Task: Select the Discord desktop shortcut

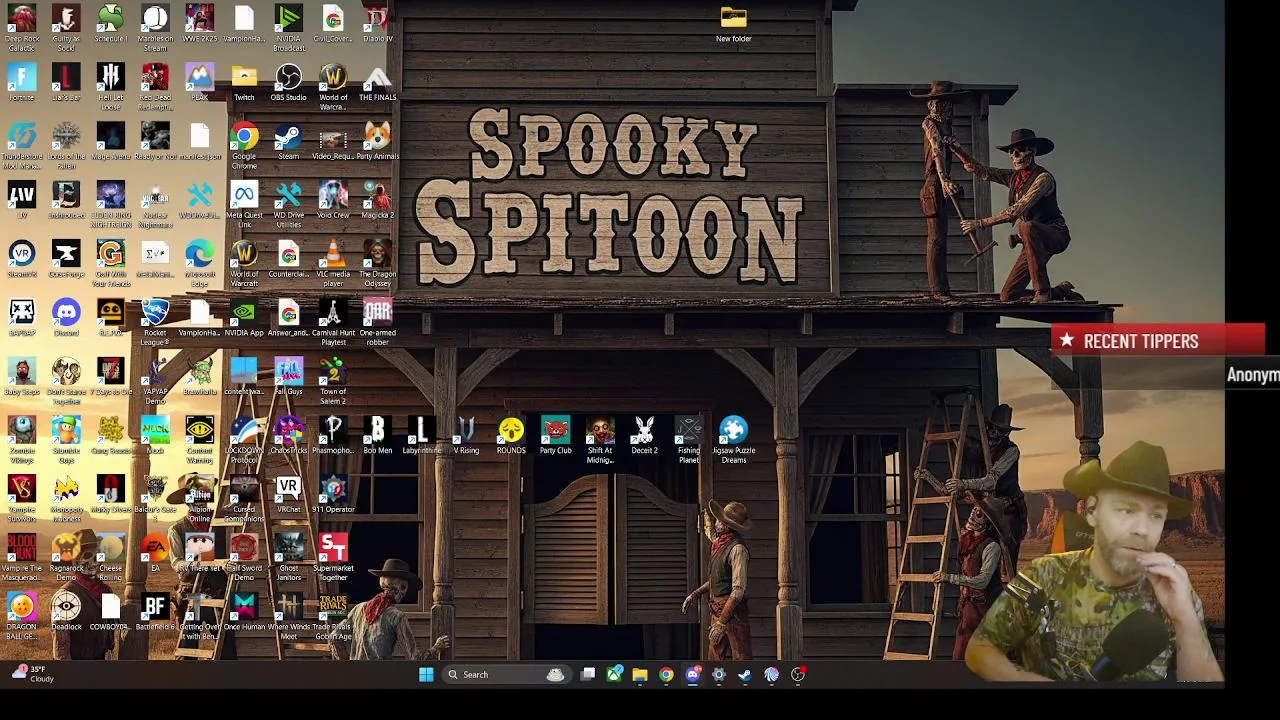Action: tap(66, 318)
